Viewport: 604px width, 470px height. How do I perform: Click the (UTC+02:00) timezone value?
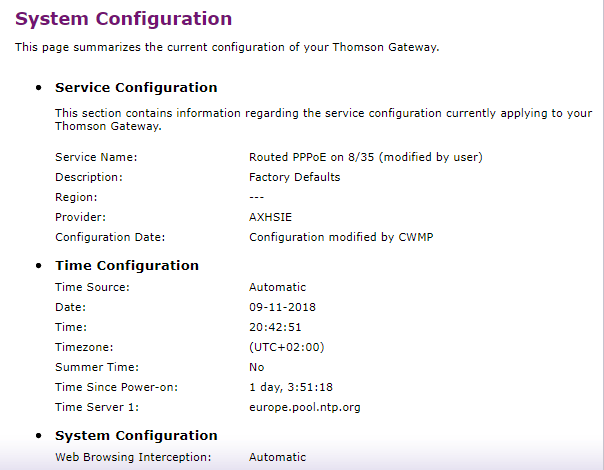287,347
